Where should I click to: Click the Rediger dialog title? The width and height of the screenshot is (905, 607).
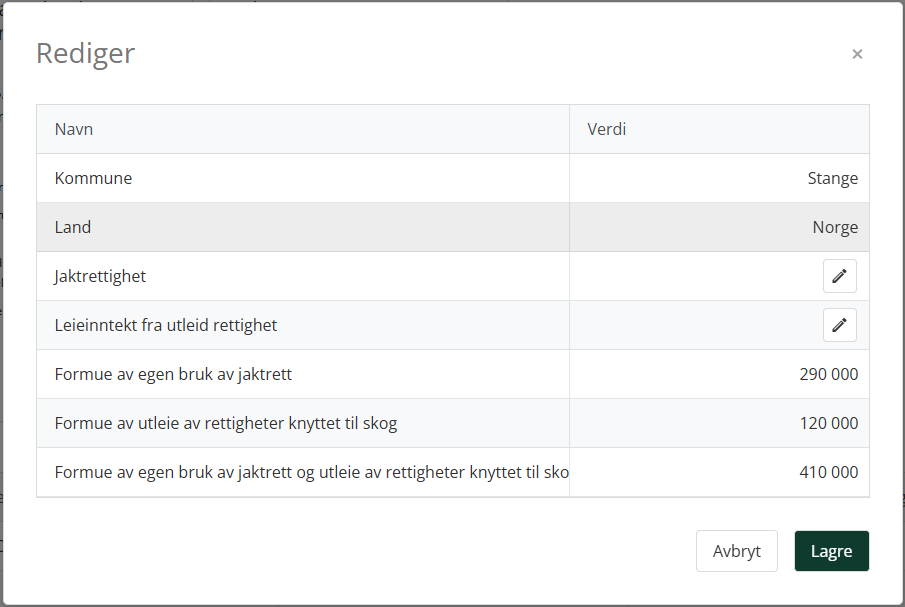click(85, 54)
